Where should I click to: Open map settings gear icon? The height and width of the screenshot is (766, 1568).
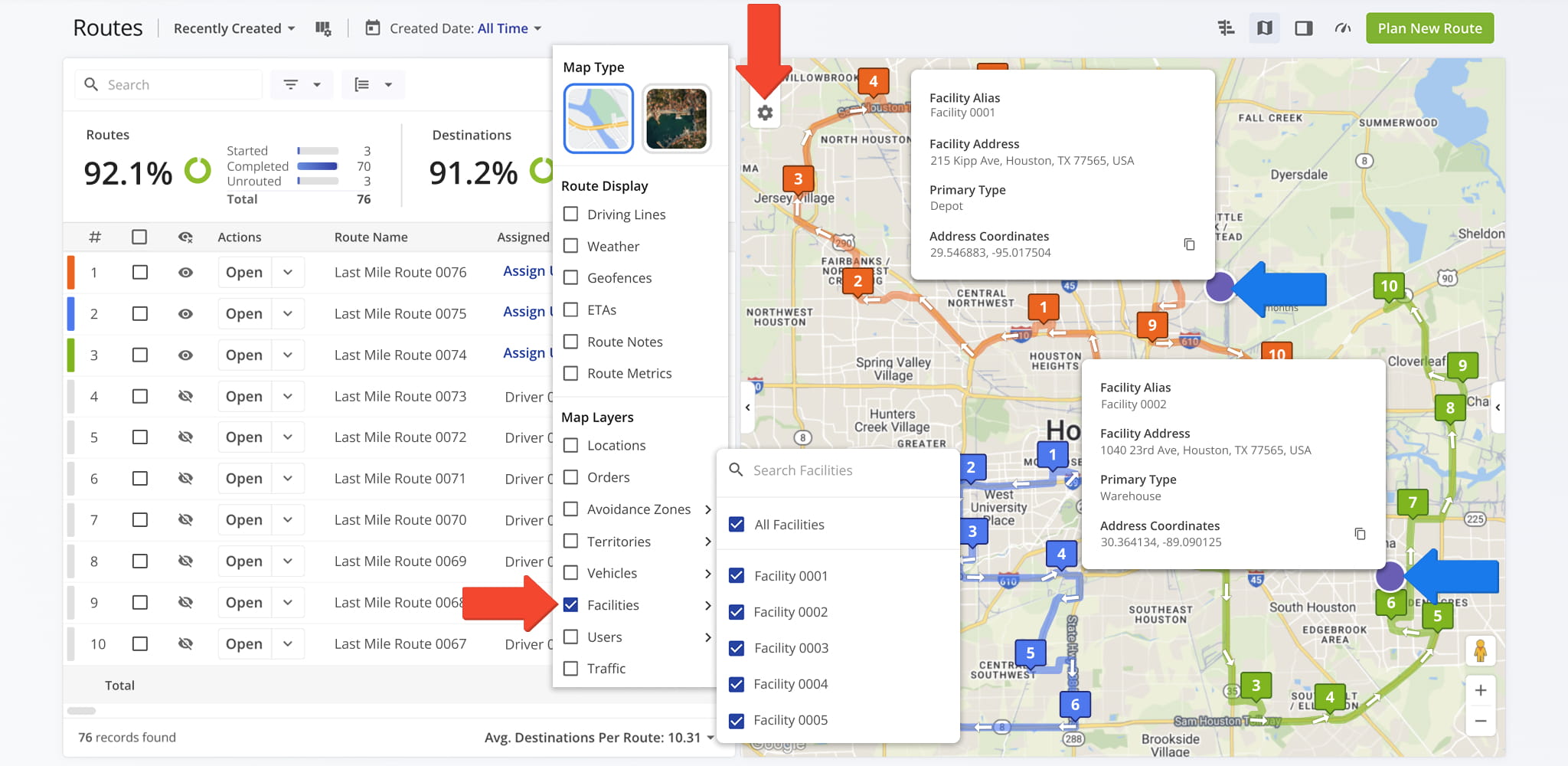tap(765, 113)
